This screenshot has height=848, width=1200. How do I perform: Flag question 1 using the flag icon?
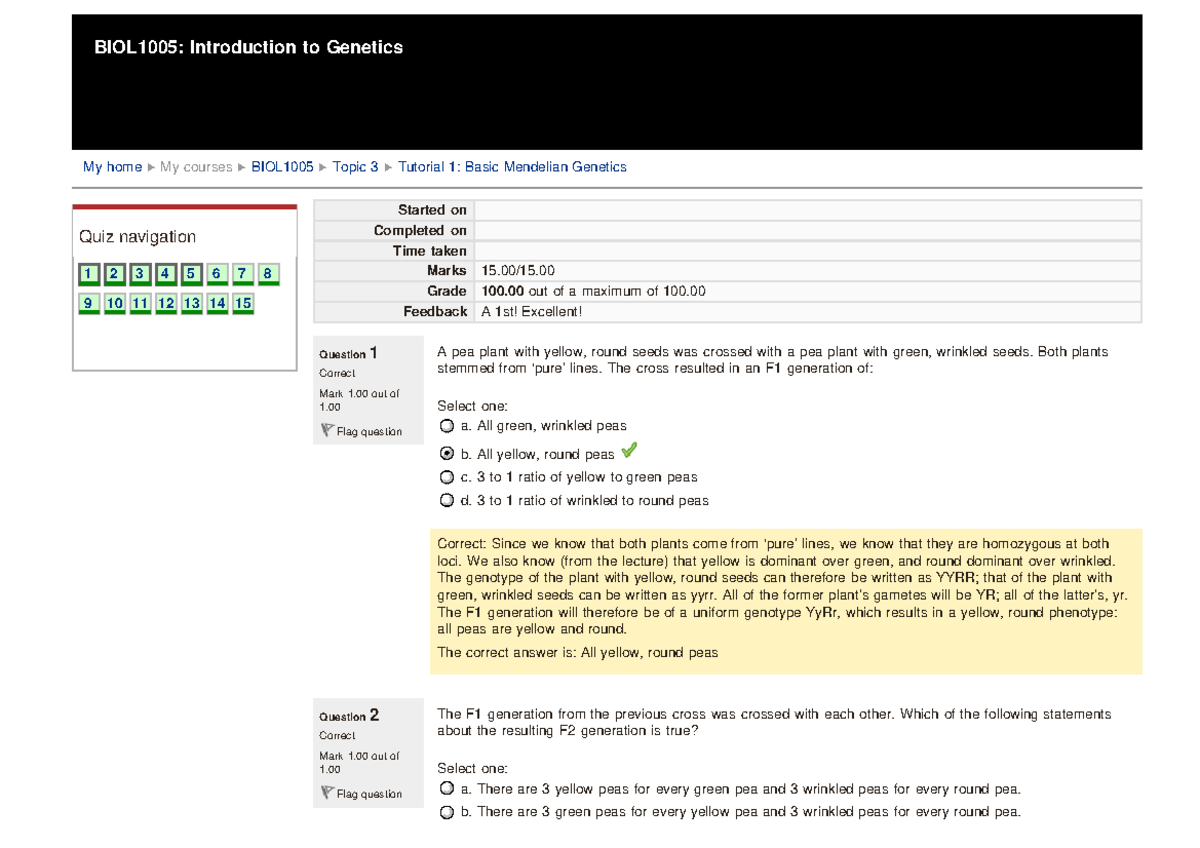click(x=325, y=430)
